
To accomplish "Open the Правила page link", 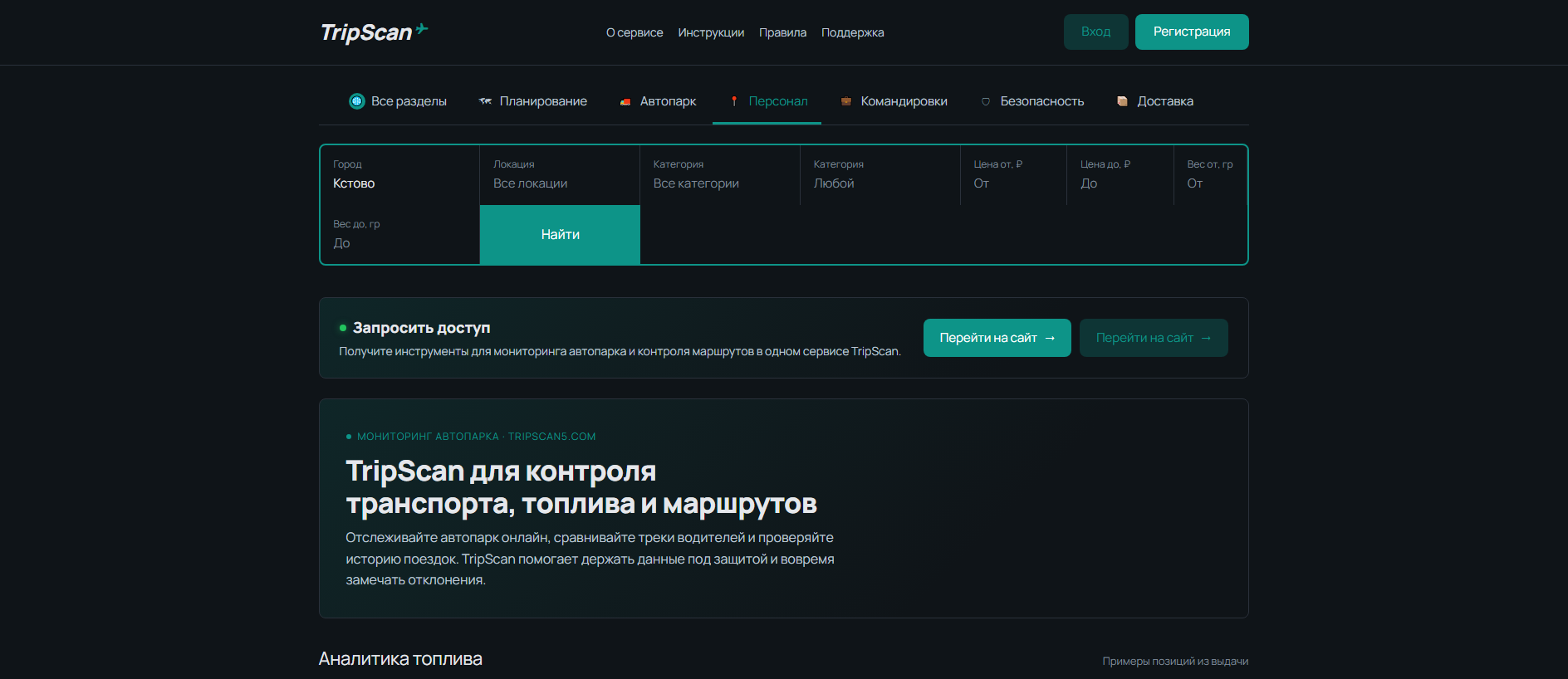I will click(782, 32).
